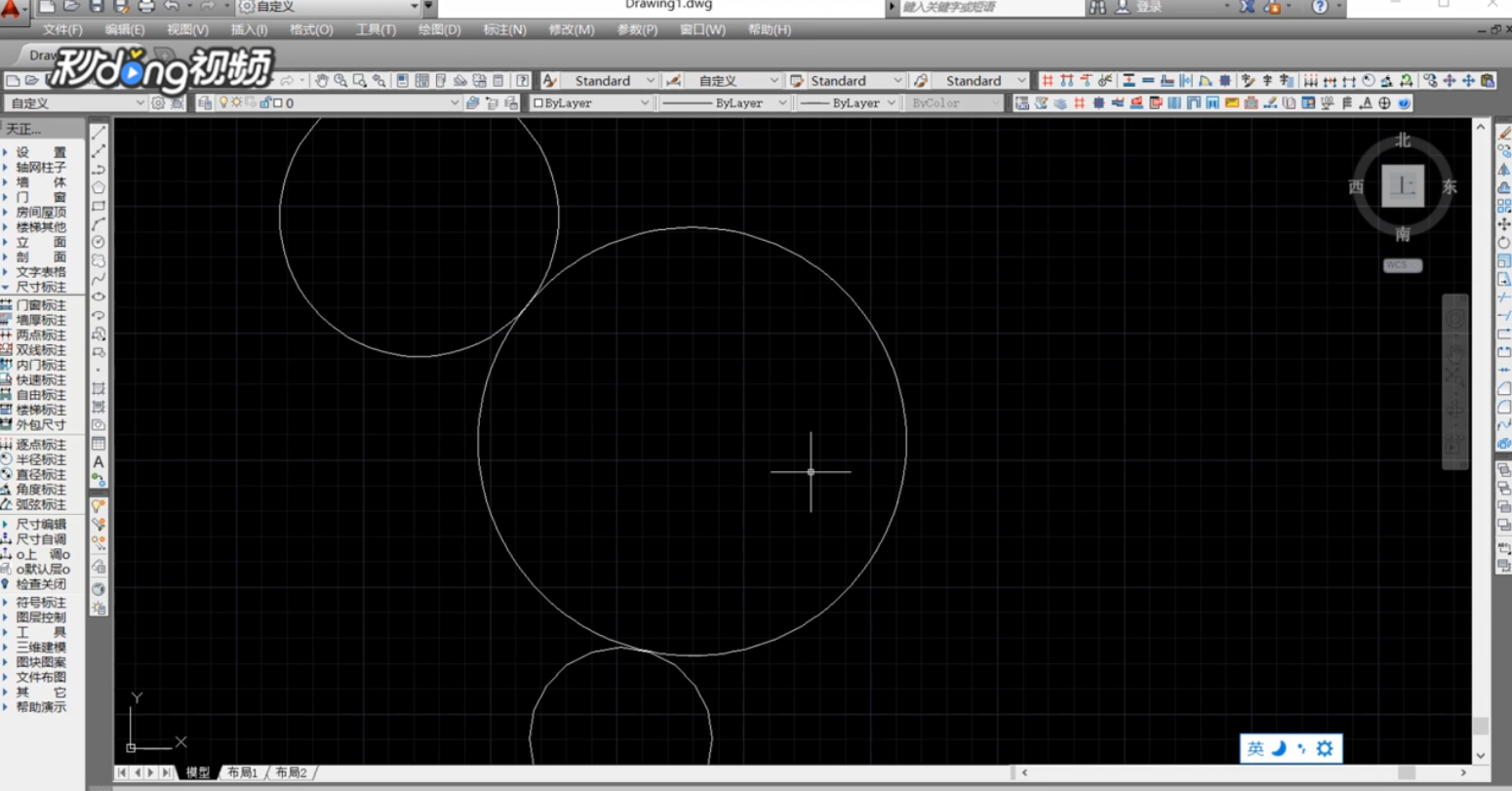Click the Table Style icon
Screen dimensions: 1512x791
796,81
